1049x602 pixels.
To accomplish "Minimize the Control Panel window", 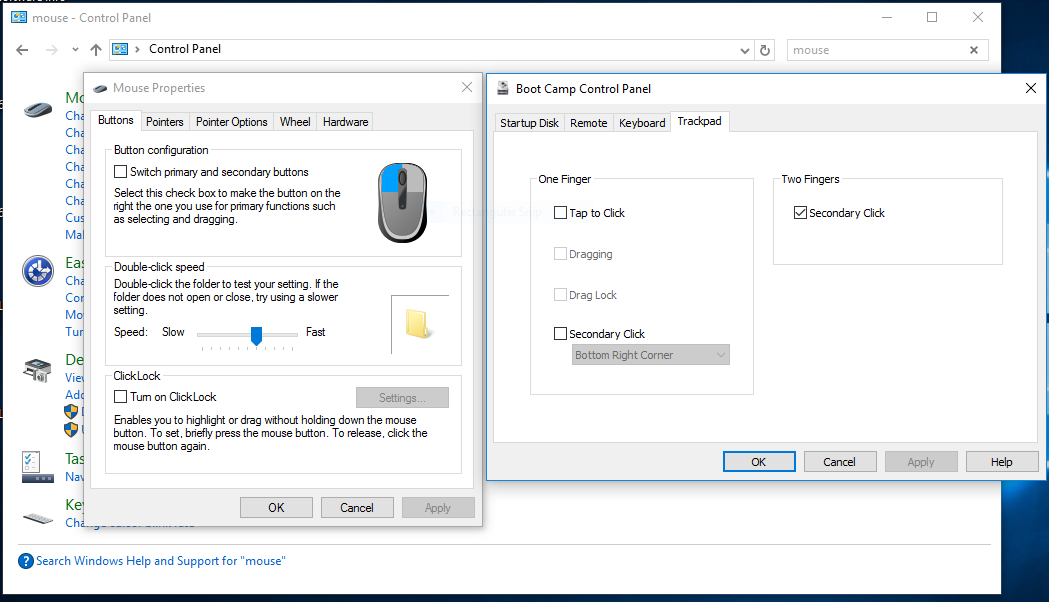I will click(887, 17).
